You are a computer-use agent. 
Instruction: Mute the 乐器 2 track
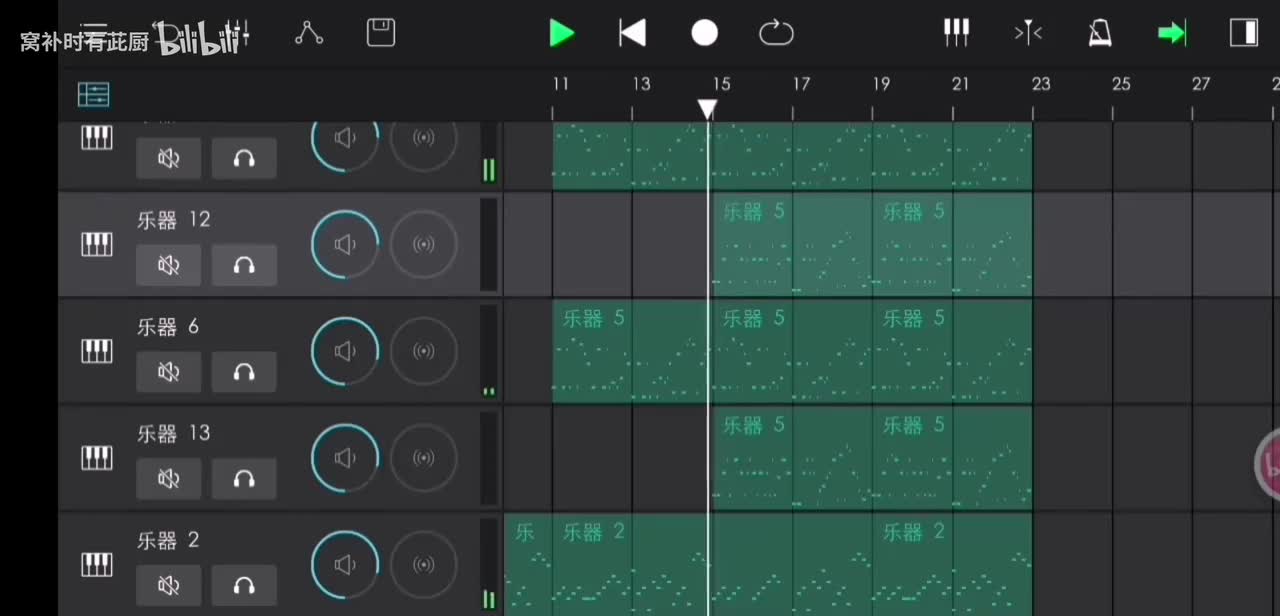point(169,585)
